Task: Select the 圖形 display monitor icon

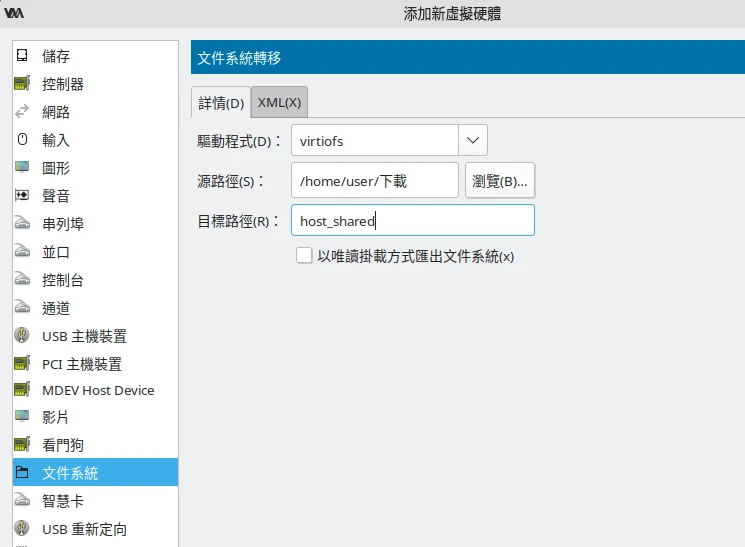Action: coord(22,168)
